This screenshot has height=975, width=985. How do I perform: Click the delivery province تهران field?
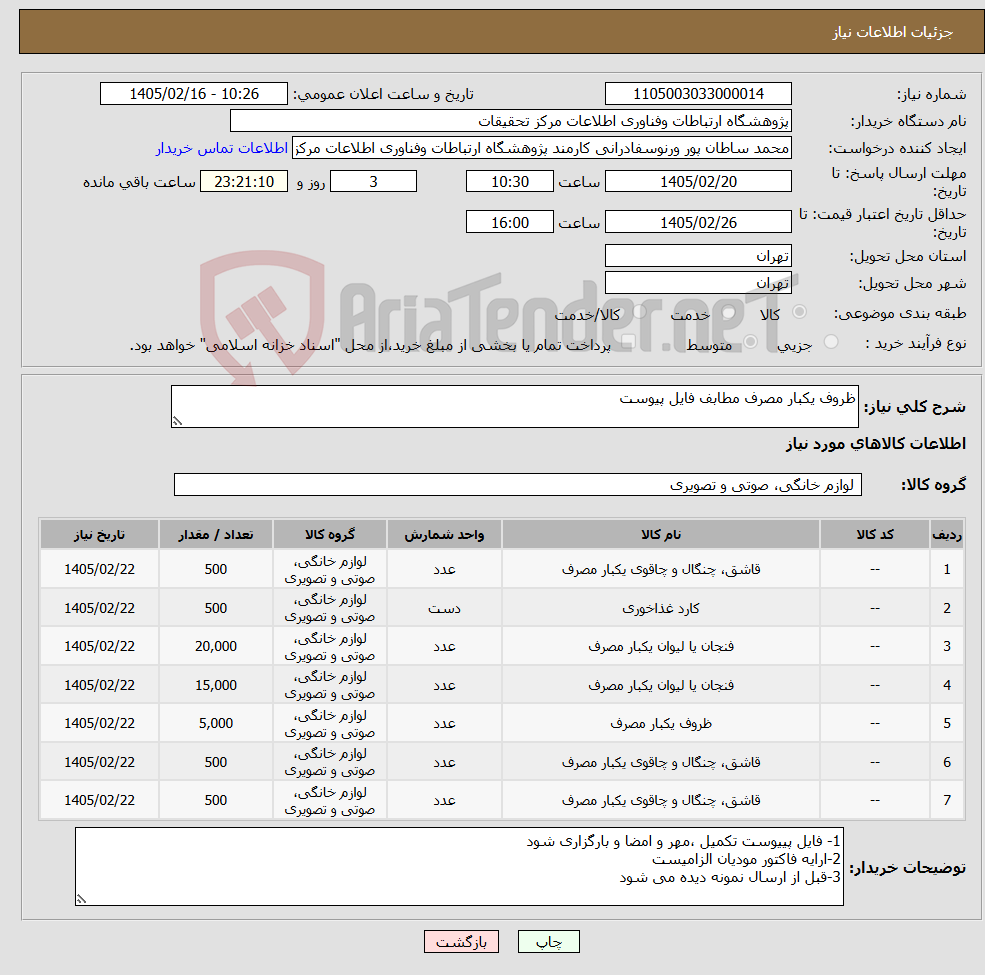point(698,256)
